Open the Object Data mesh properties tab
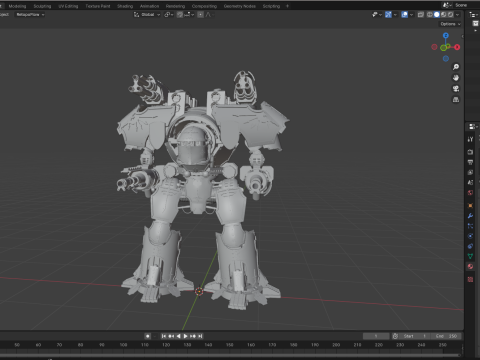The height and width of the screenshot is (360, 480). [470, 256]
